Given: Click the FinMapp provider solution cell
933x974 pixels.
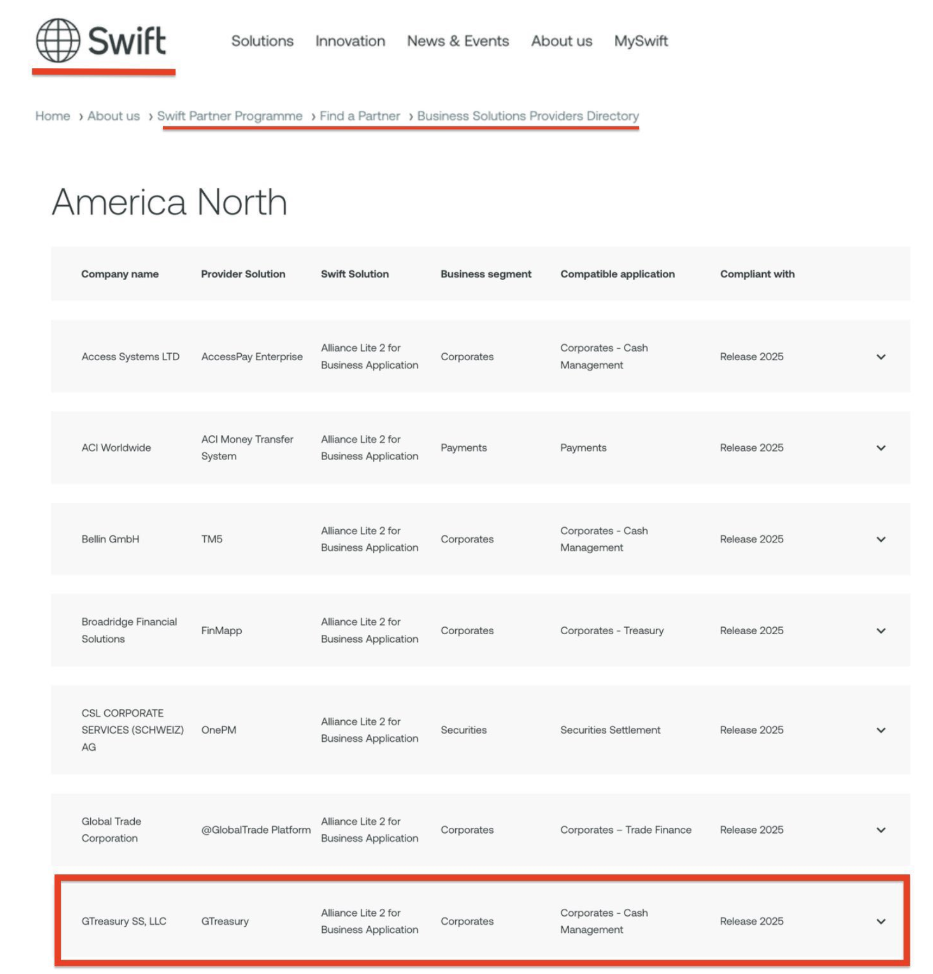Looking at the screenshot, I should (x=221, y=630).
